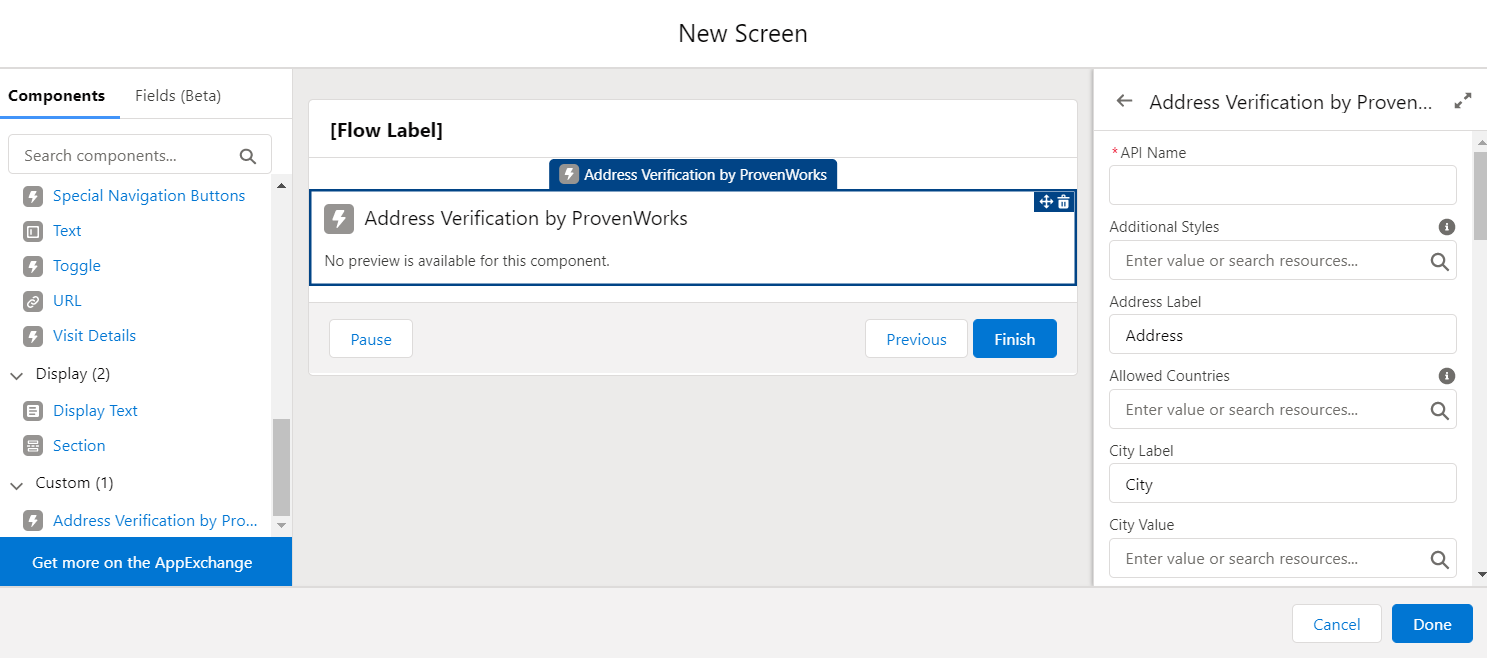Viewport: 1487px width, 658px height.
Task: Focus the Search components field
Action: tap(140, 155)
